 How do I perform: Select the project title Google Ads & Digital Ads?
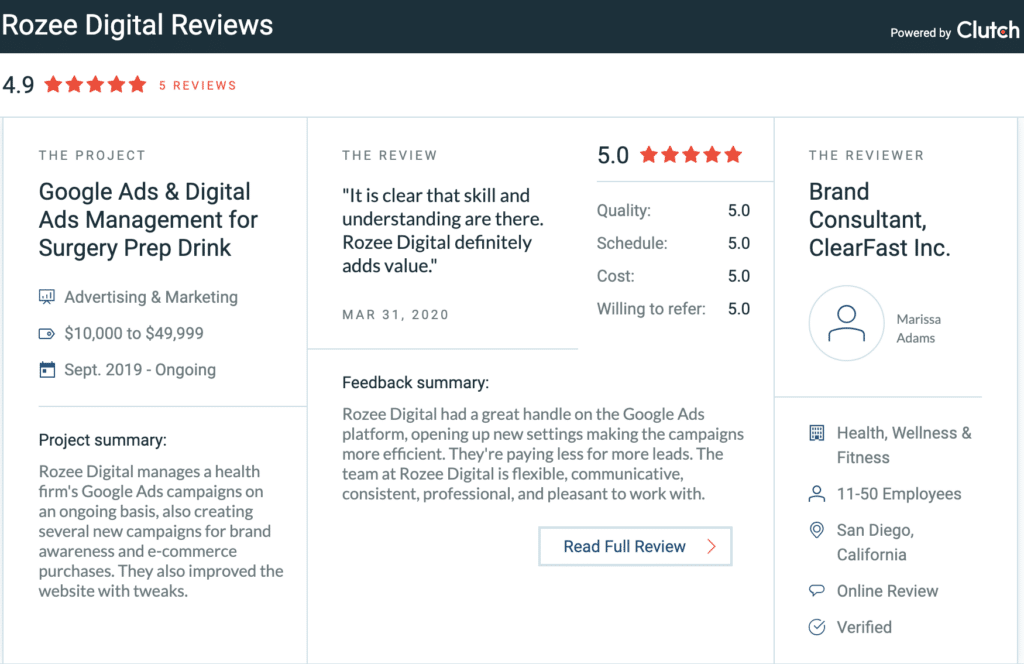(148, 219)
